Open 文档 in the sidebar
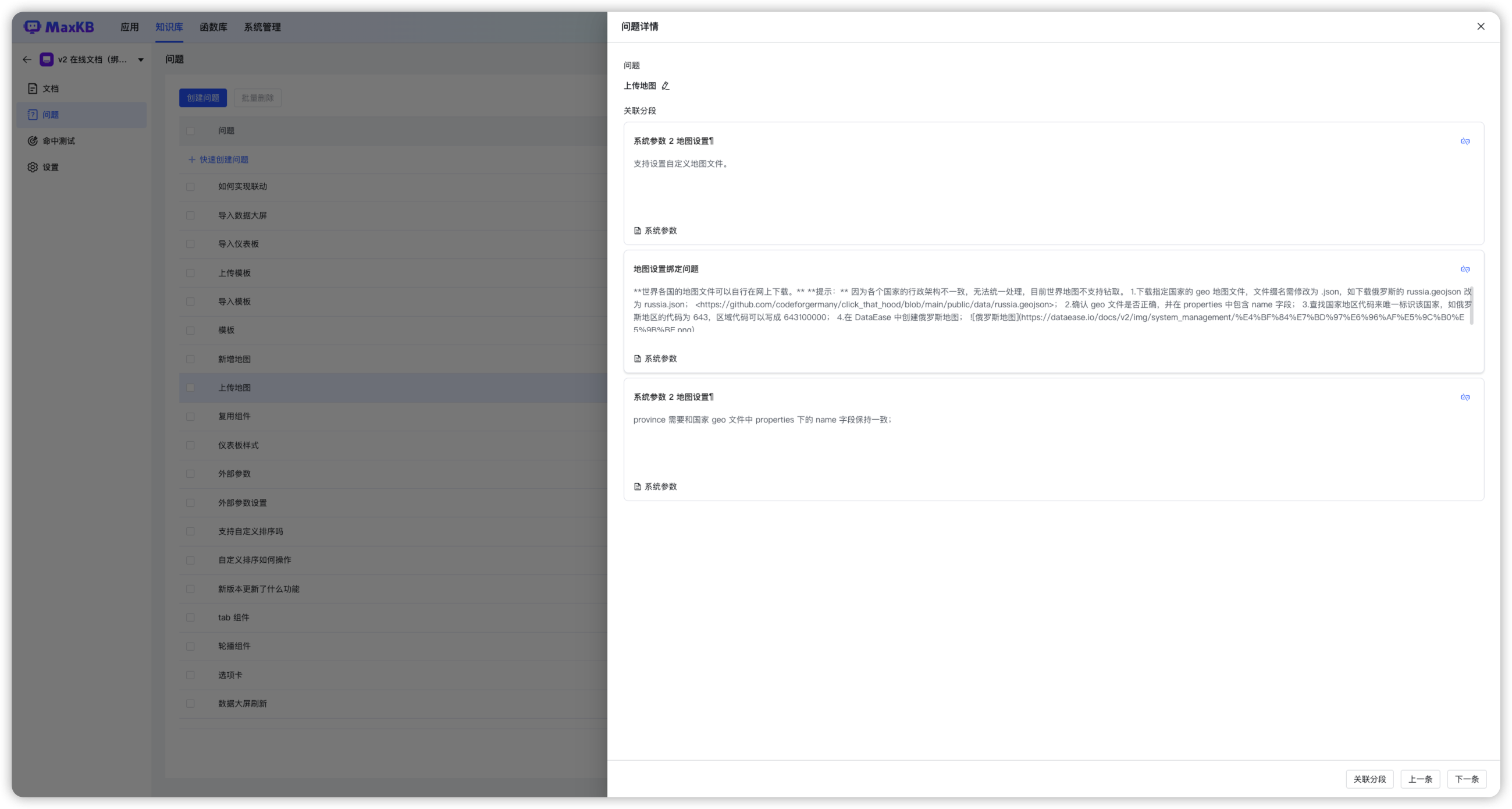 click(50, 88)
